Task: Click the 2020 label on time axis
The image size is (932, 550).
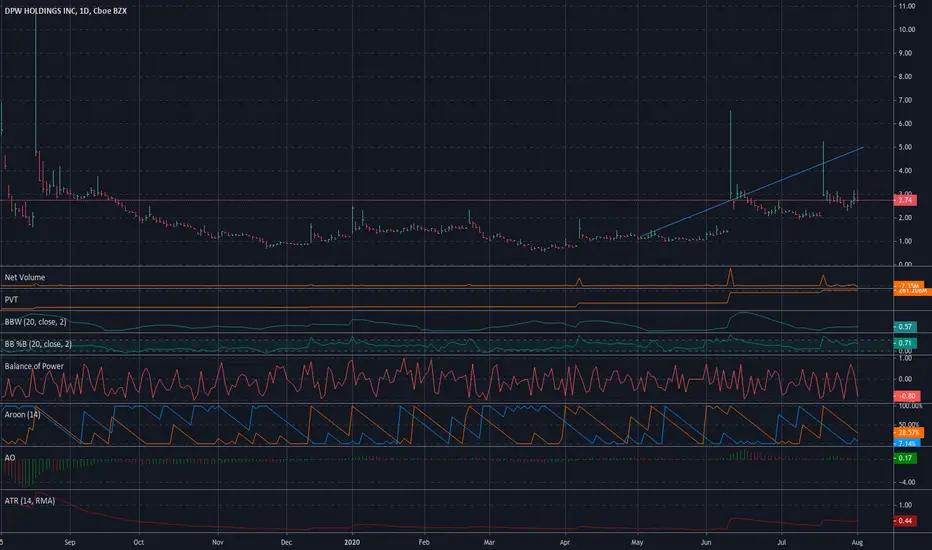Action: click(352, 542)
